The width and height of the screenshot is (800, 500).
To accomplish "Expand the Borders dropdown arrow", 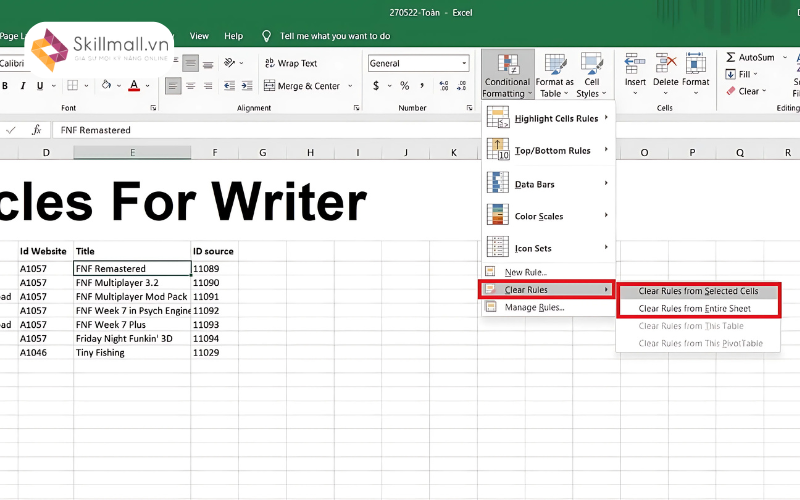I will coord(86,86).
